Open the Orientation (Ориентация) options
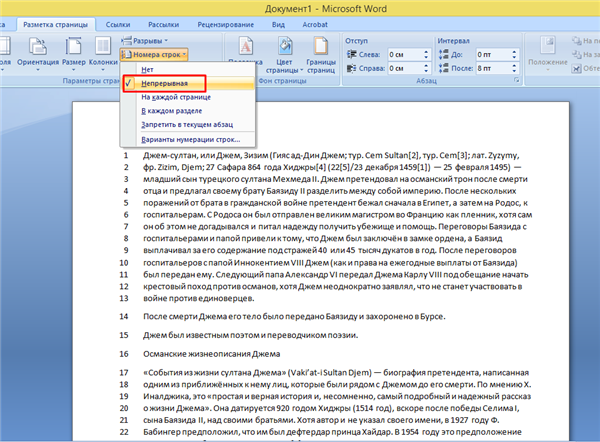Image resolution: width=600 pixels, height=442 pixels. [38, 53]
